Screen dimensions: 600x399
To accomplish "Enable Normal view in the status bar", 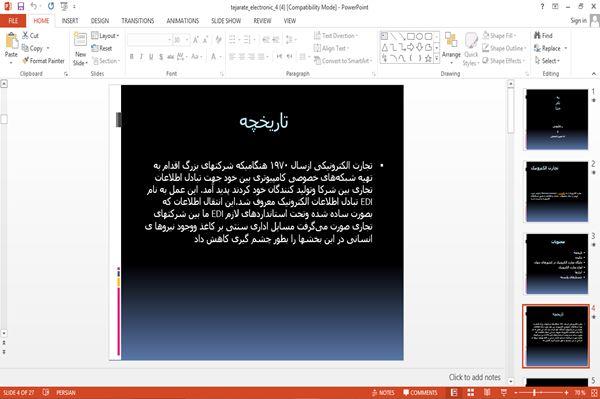I will [454, 392].
